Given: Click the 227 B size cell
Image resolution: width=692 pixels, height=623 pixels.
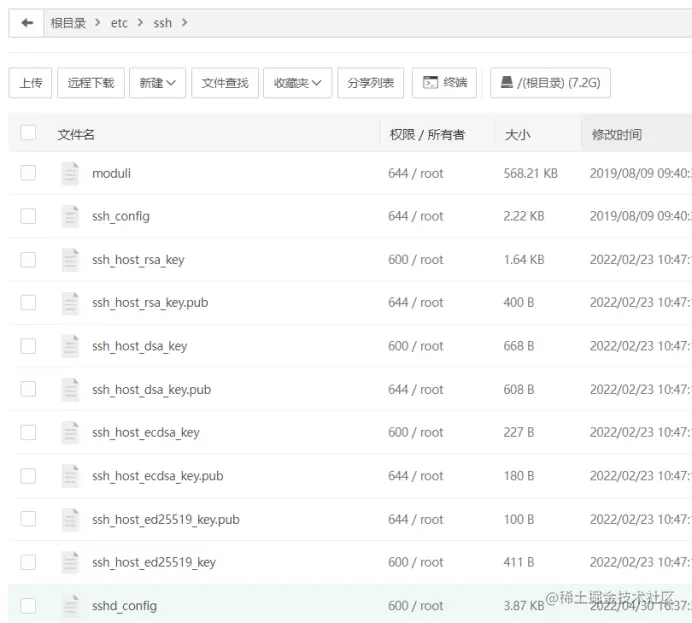Looking at the screenshot, I should [x=519, y=432].
